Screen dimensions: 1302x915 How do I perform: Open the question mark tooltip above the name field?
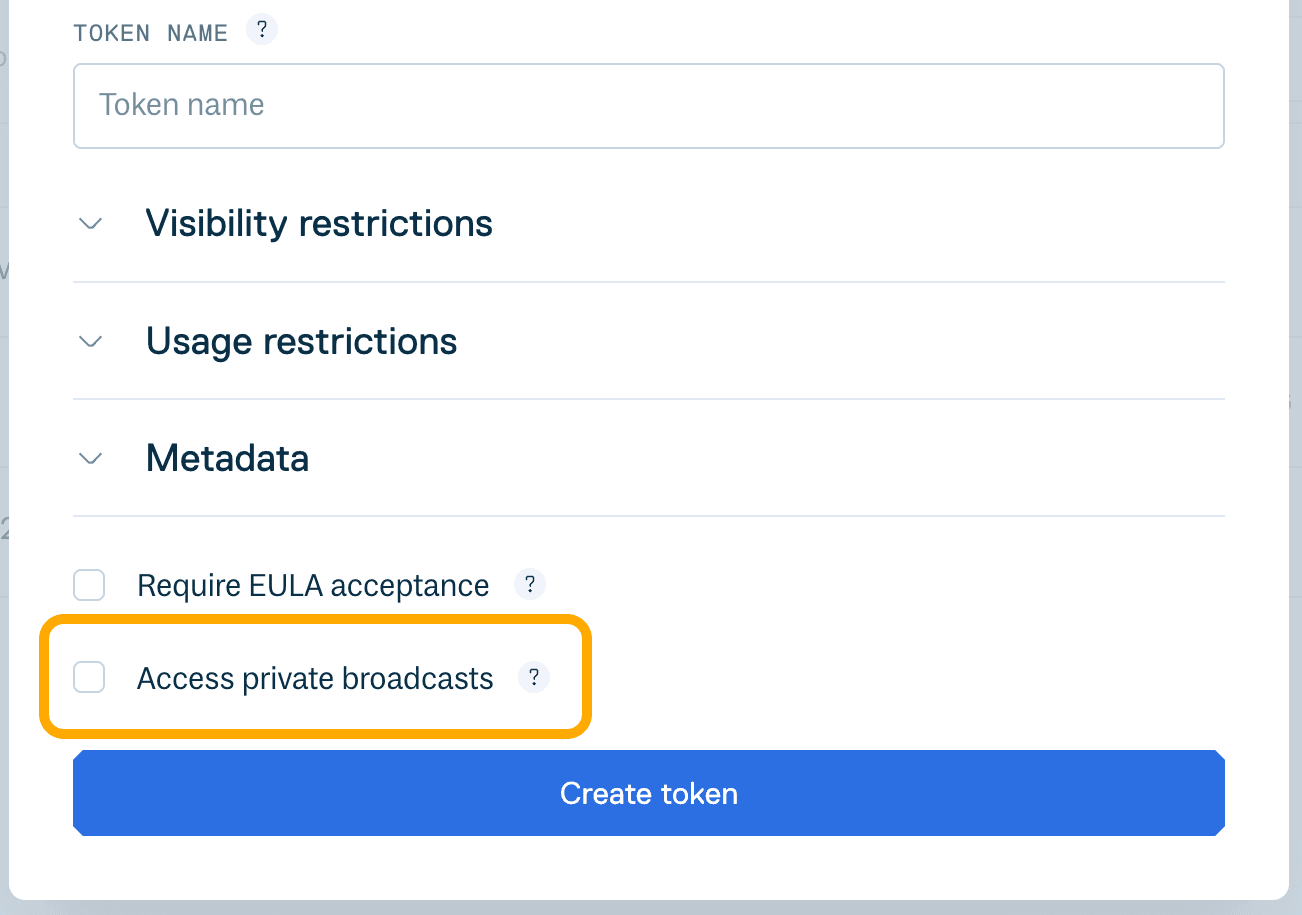[x=262, y=30]
